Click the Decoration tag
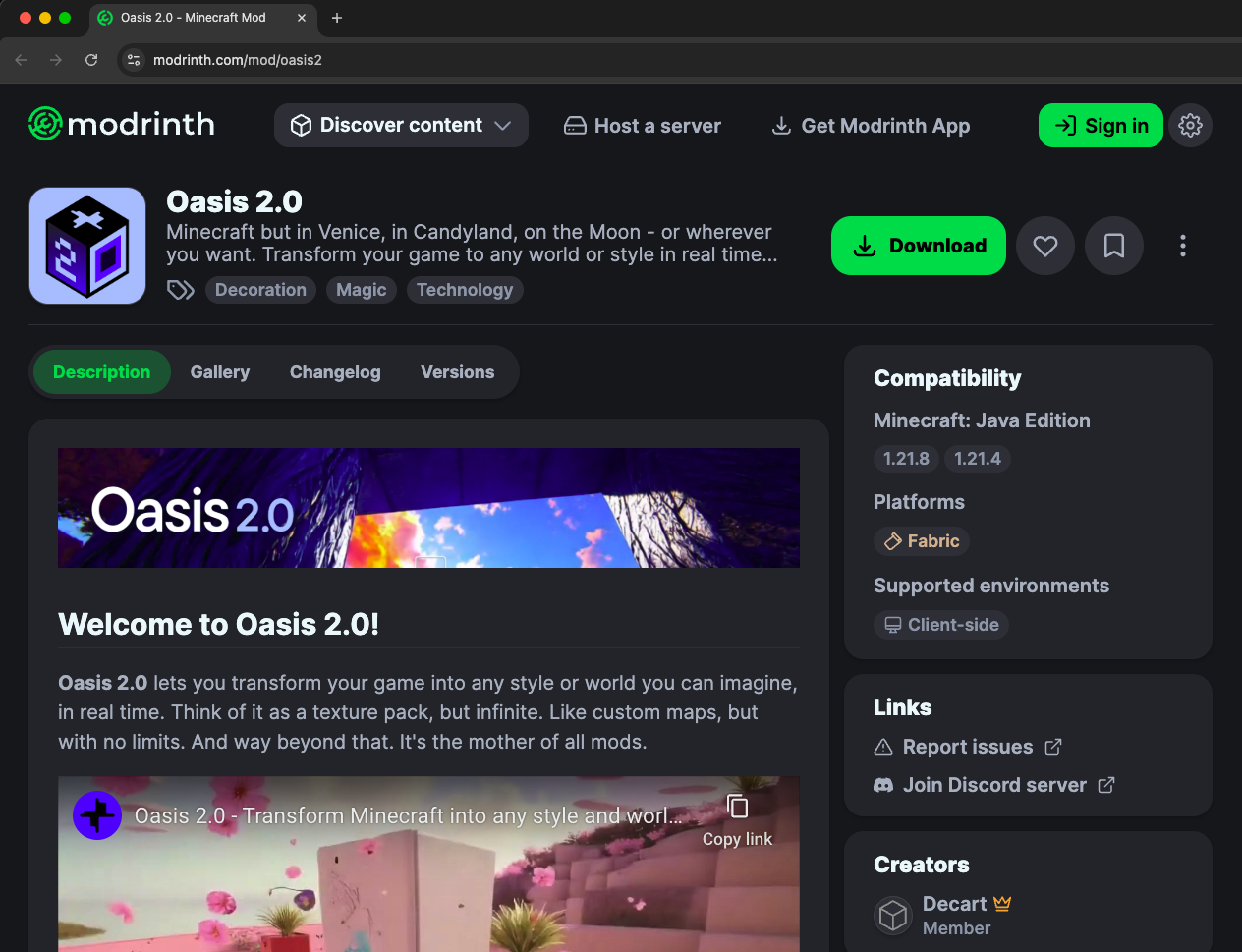1242x952 pixels. pos(260,290)
